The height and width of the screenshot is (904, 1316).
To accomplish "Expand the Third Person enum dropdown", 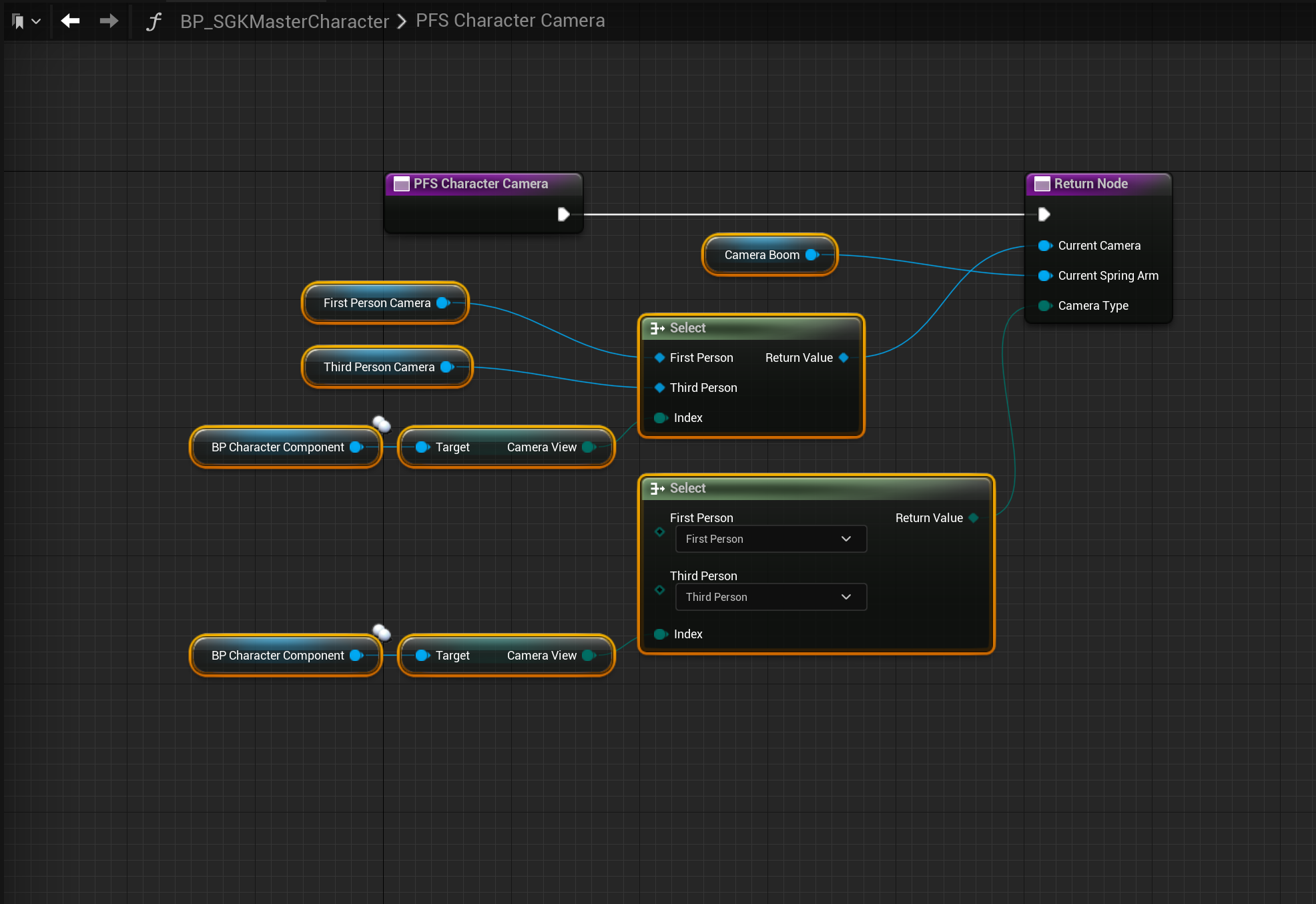I will pyautogui.click(x=771, y=597).
